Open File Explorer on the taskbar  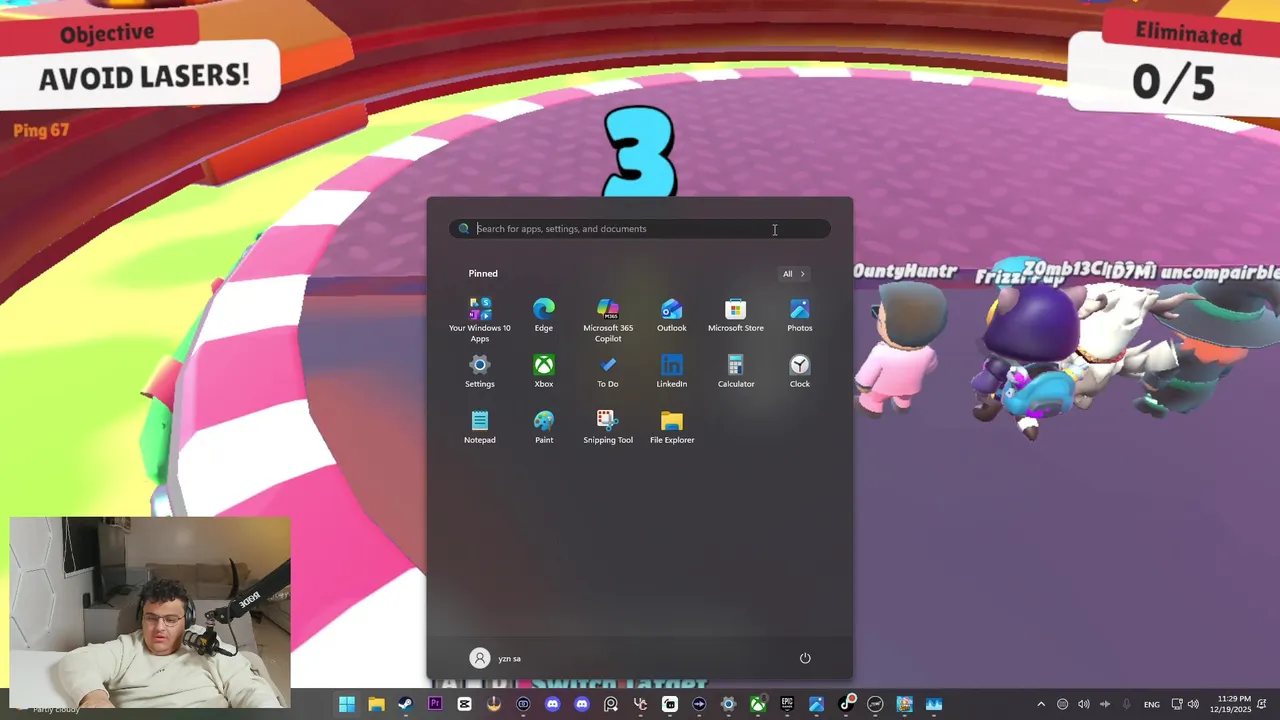(376, 704)
